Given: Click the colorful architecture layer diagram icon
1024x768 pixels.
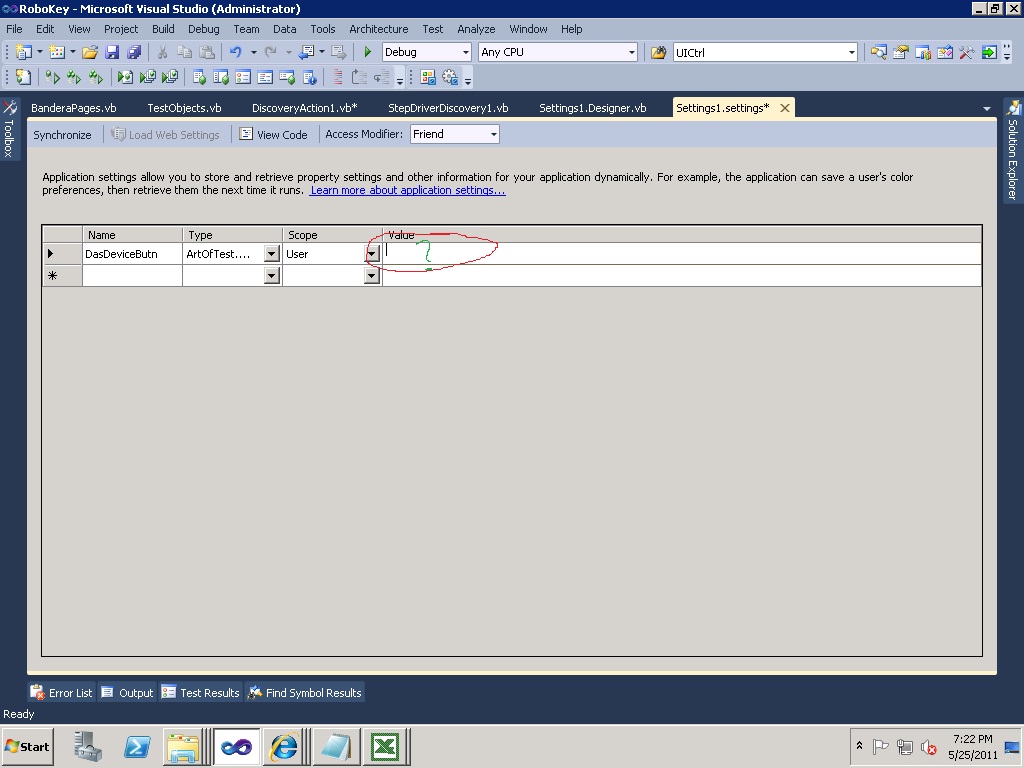Looking at the screenshot, I should (428, 78).
